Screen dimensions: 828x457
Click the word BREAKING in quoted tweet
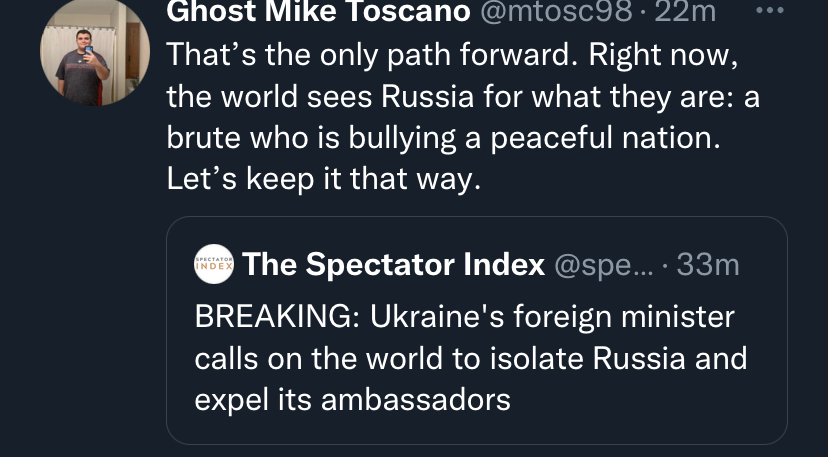click(274, 317)
